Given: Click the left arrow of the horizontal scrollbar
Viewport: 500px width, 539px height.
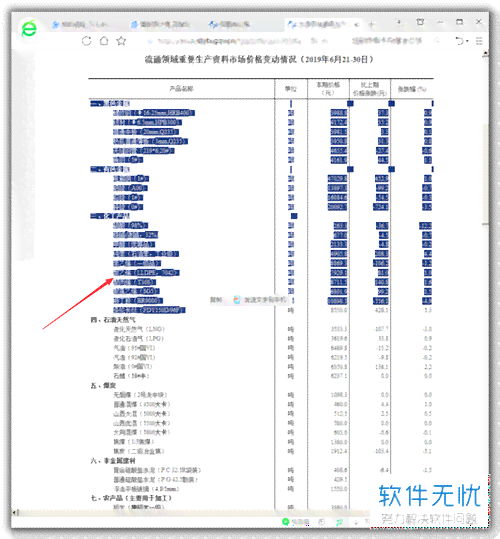Looking at the screenshot, I should coord(15,513).
